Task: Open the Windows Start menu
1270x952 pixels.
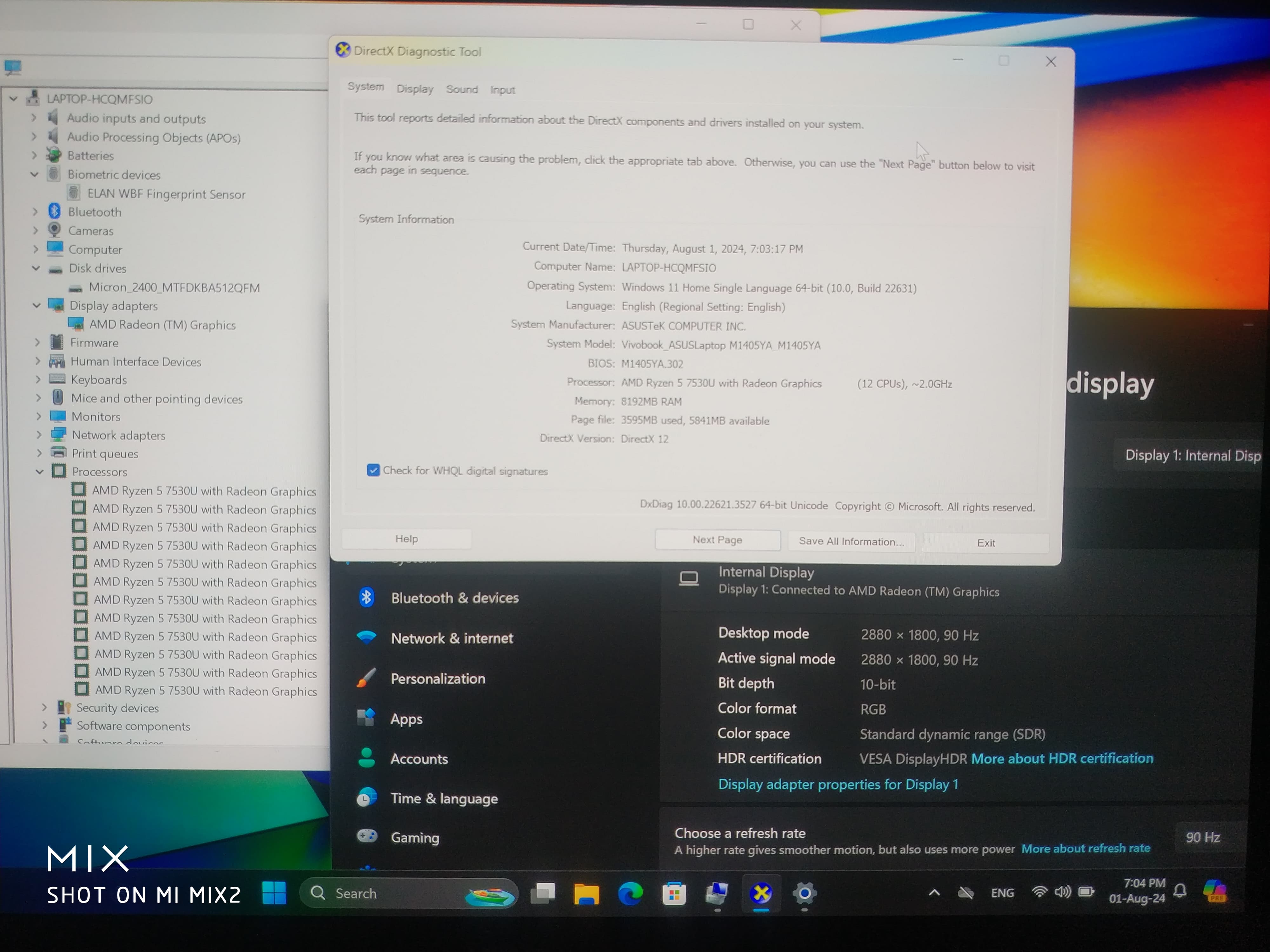Action: click(274, 893)
